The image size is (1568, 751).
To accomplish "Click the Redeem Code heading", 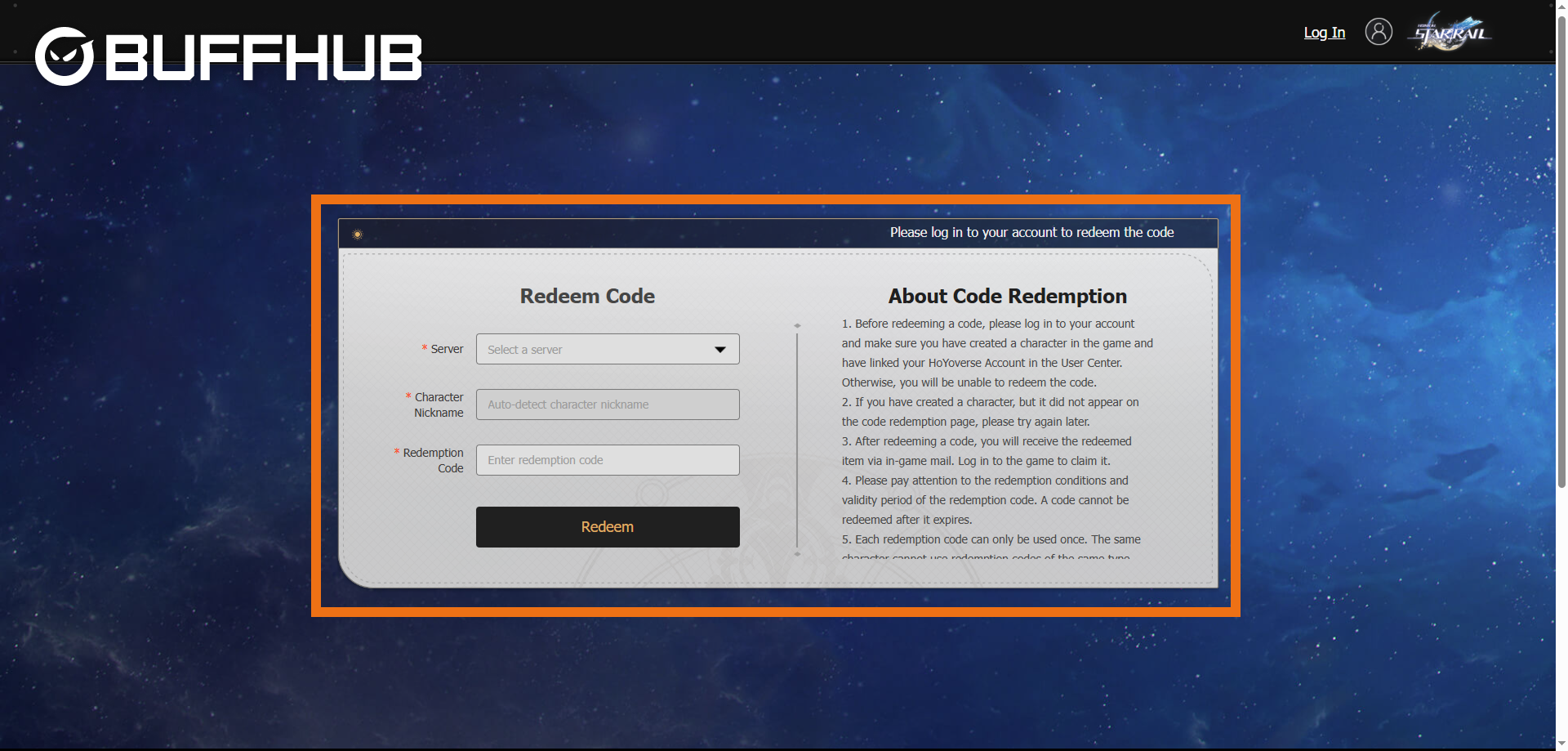I will tap(587, 296).
